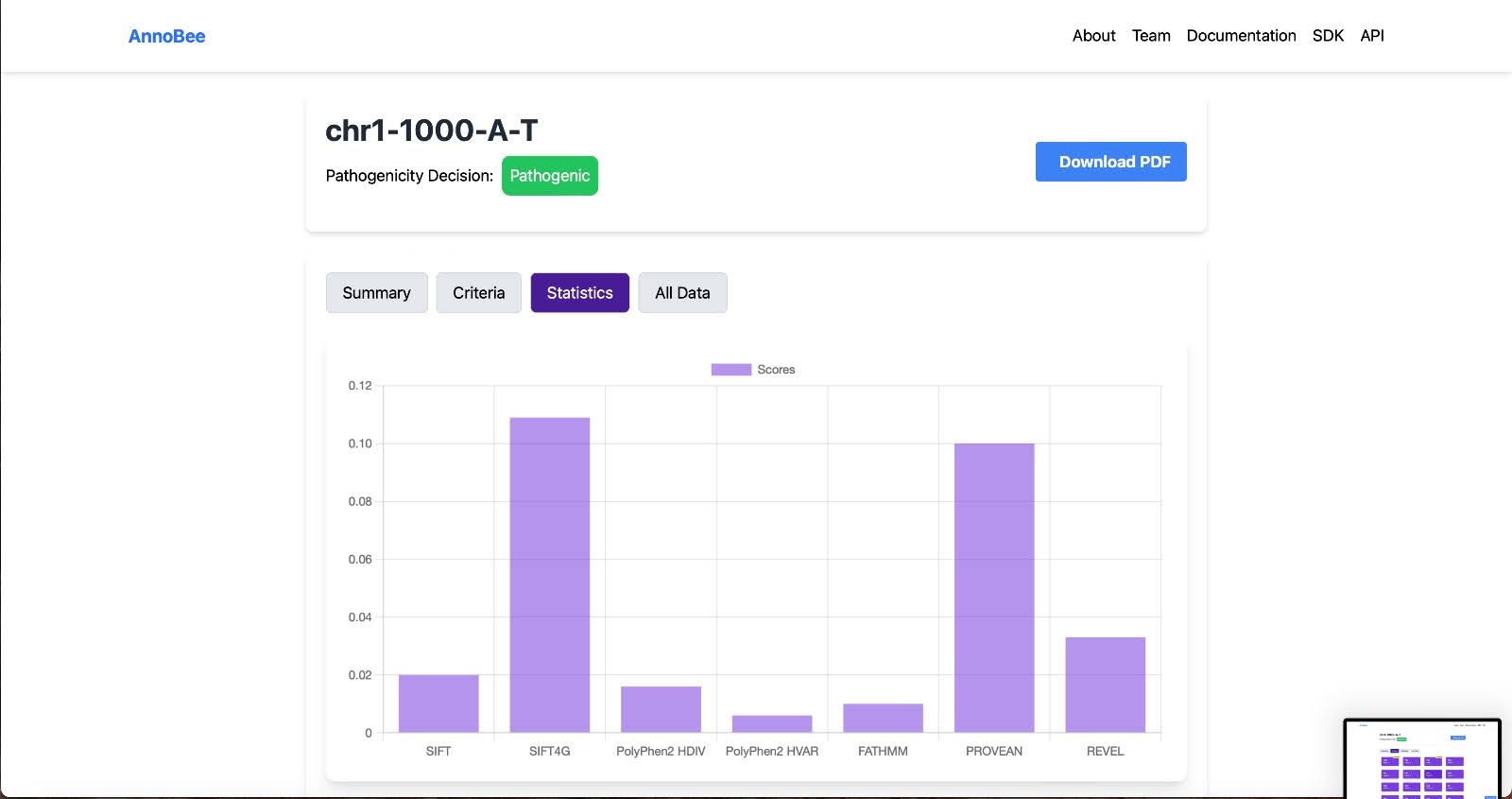This screenshot has height=799, width=1512.
Task: Click the PolyPhen2 HDIV axis label
Action: tap(661, 751)
